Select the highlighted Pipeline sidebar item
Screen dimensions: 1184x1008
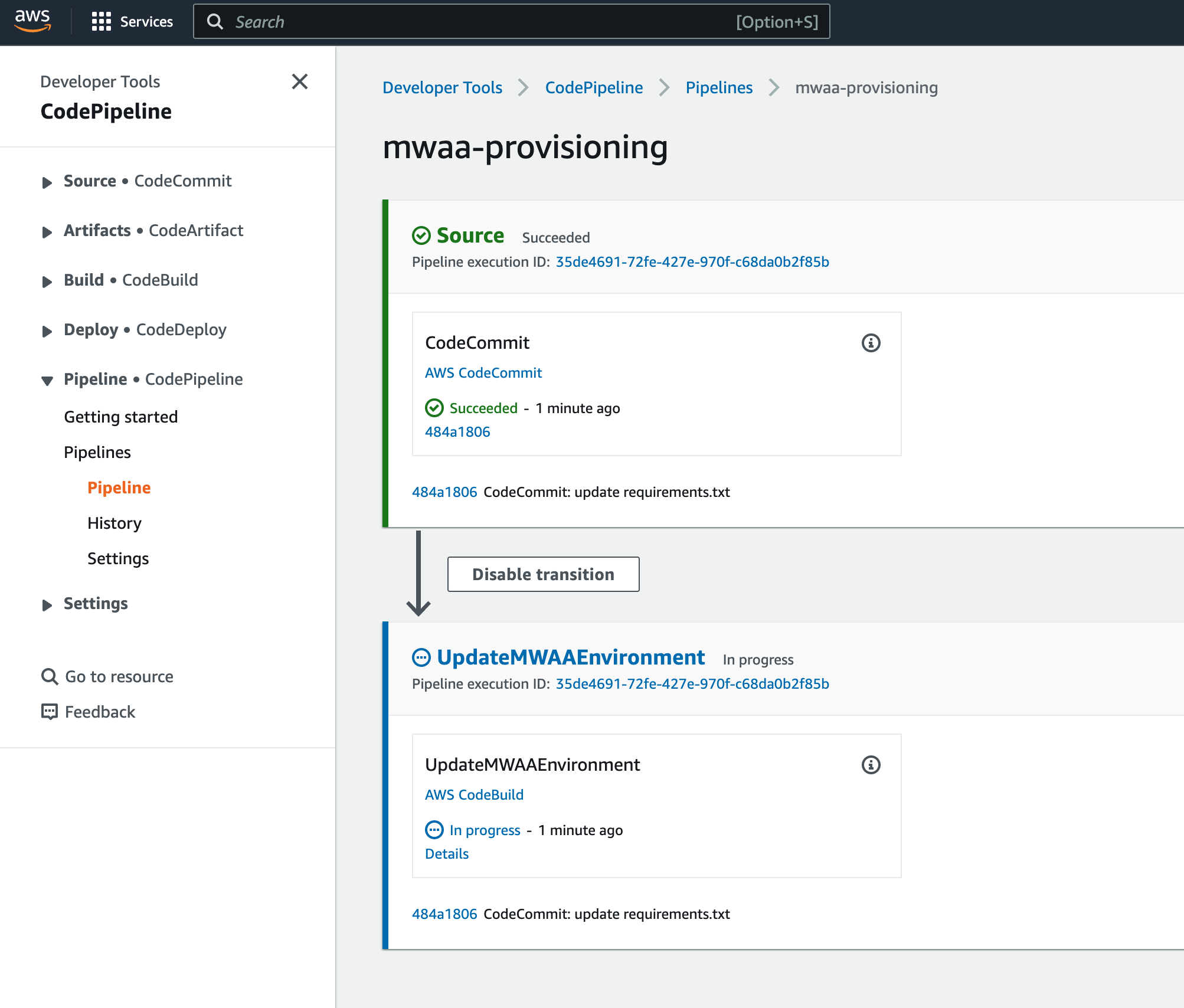pos(119,487)
